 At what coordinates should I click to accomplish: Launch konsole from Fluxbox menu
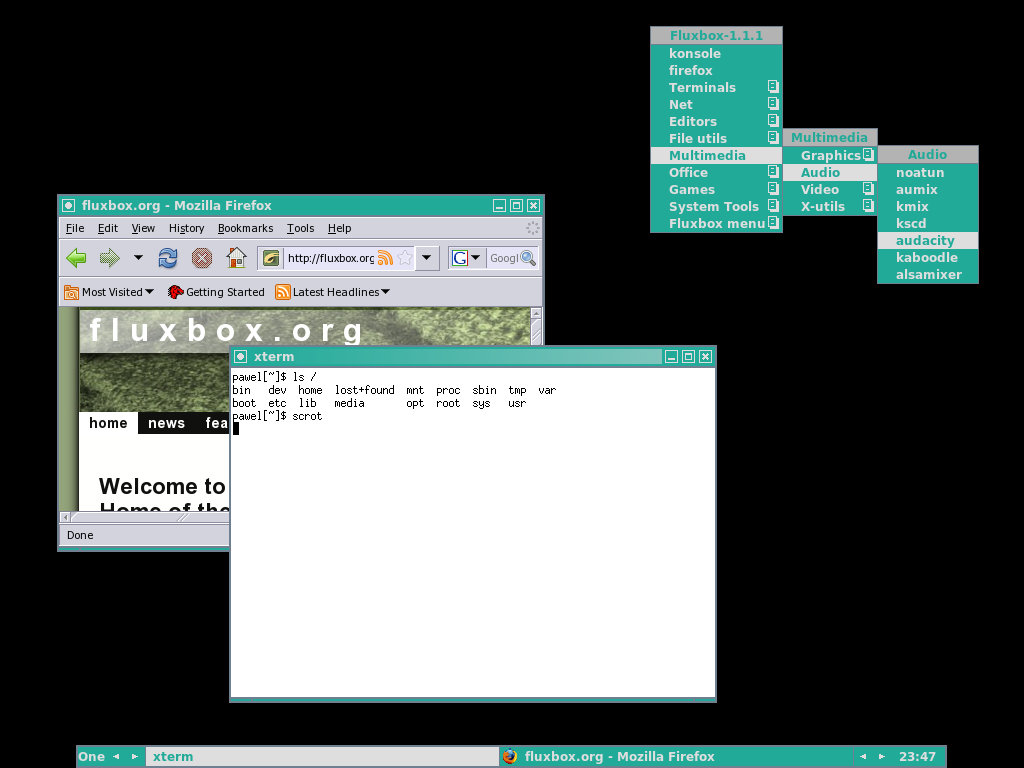click(716, 54)
